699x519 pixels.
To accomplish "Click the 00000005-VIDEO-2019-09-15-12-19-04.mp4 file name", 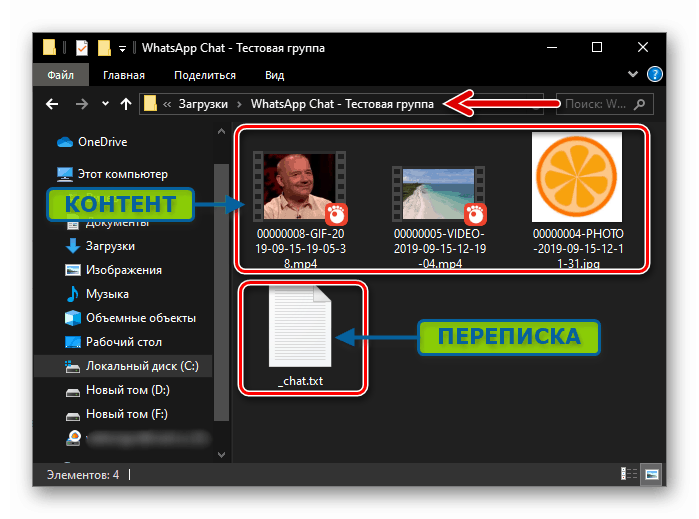I will (440, 248).
